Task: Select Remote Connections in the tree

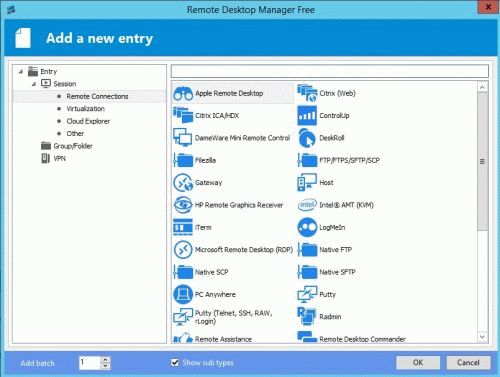Action: coord(97,96)
